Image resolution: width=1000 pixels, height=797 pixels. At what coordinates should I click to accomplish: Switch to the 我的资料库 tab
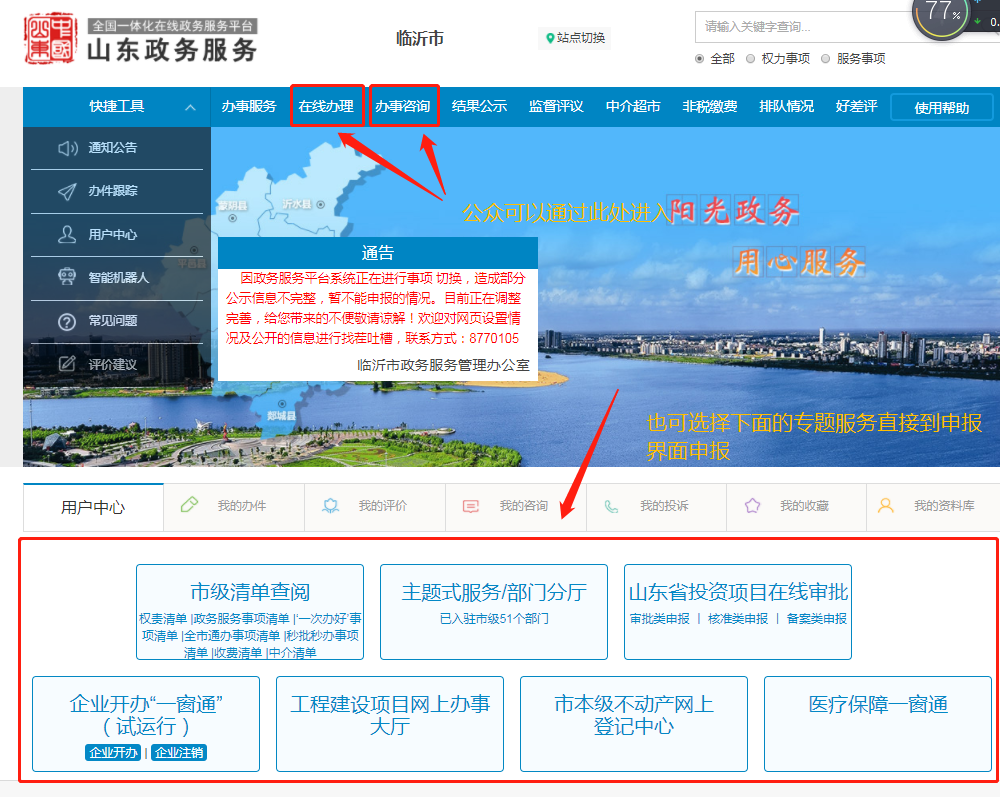coord(933,507)
